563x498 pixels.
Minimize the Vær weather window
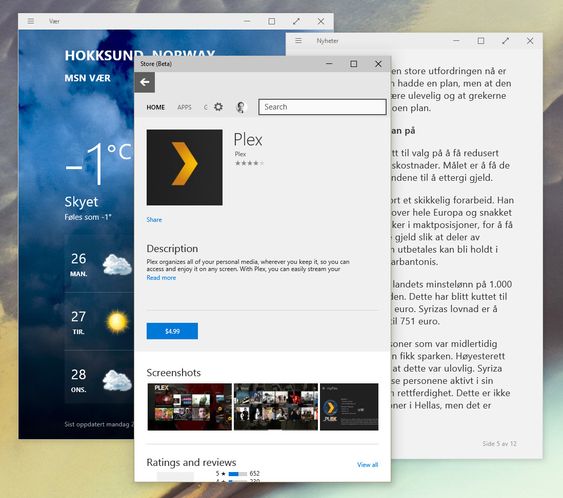coord(247,21)
